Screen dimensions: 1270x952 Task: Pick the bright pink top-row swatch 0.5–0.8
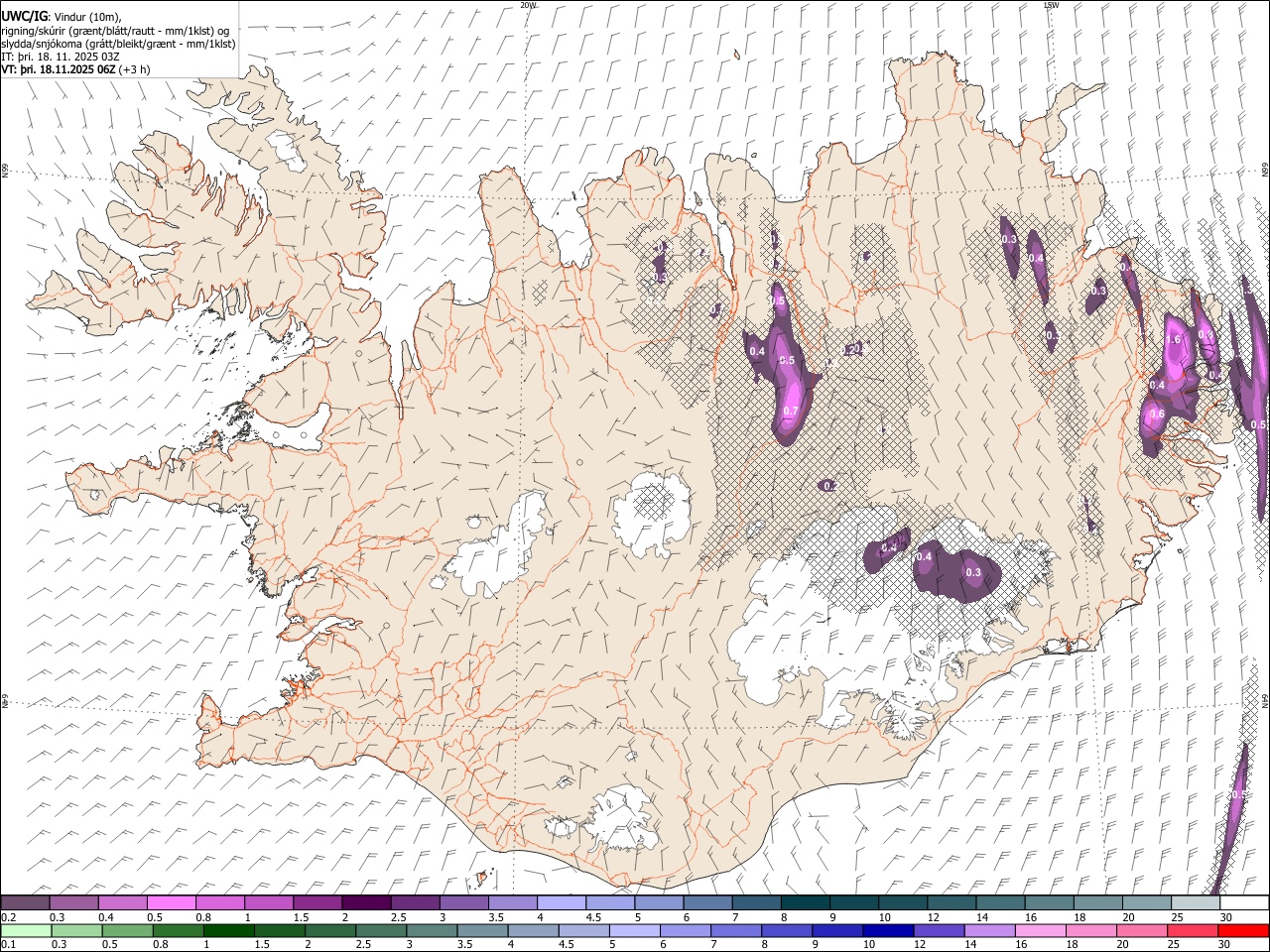171,903
